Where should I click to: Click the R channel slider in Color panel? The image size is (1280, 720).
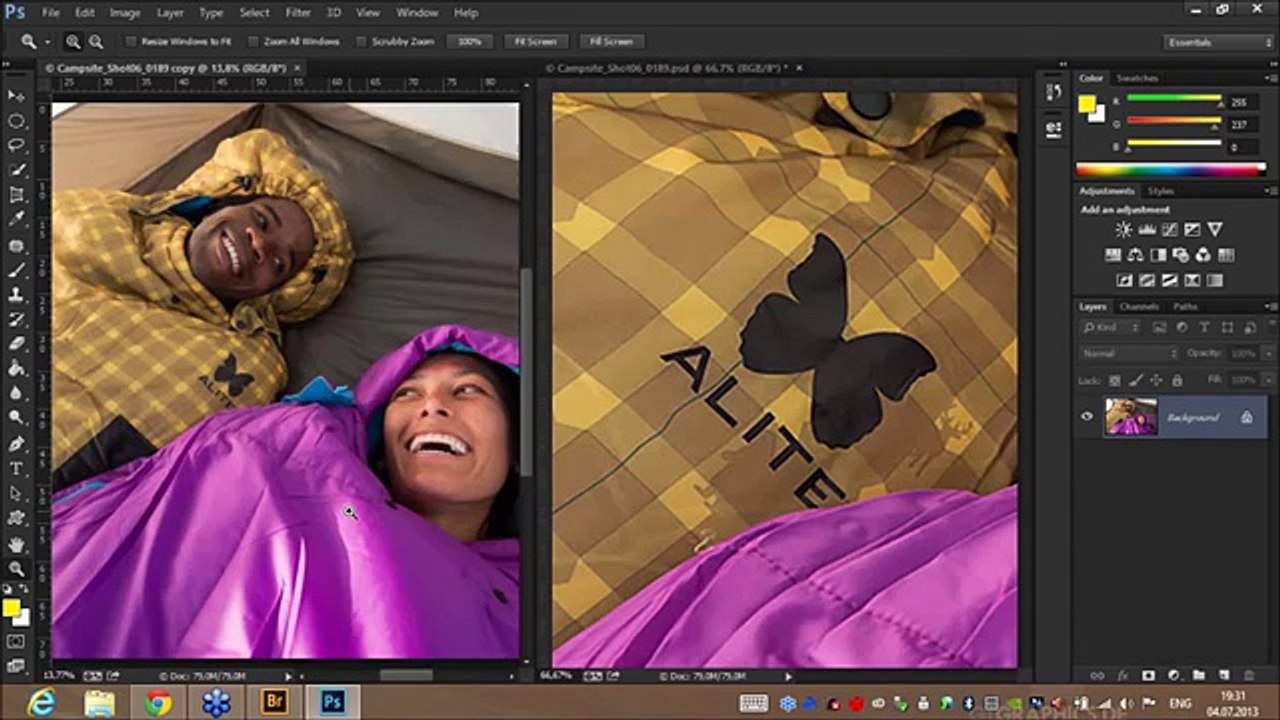coord(1173,100)
